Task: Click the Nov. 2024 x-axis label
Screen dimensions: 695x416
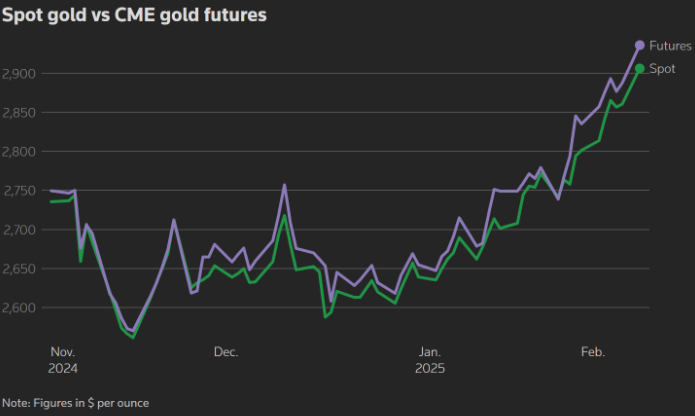Action: (62, 359)
